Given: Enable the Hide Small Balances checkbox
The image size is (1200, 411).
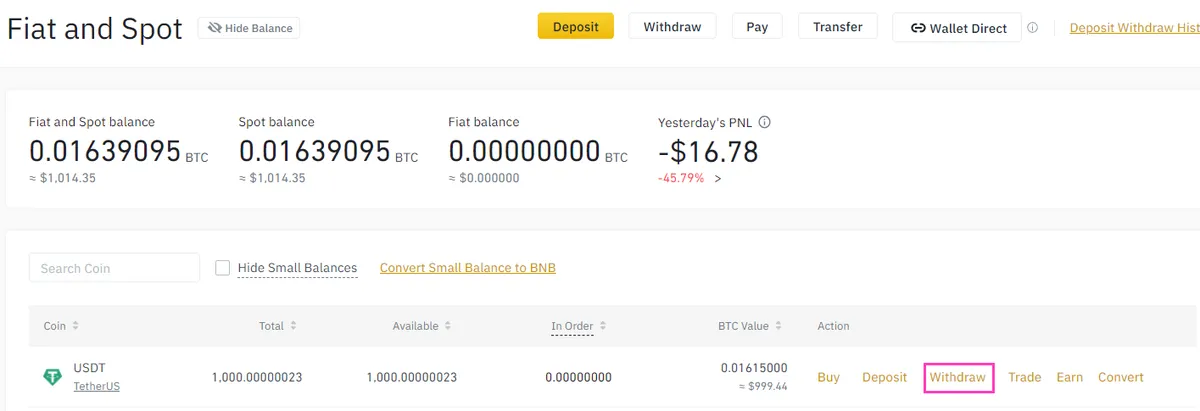Looking at the screenshot, I should coord(222,267).
